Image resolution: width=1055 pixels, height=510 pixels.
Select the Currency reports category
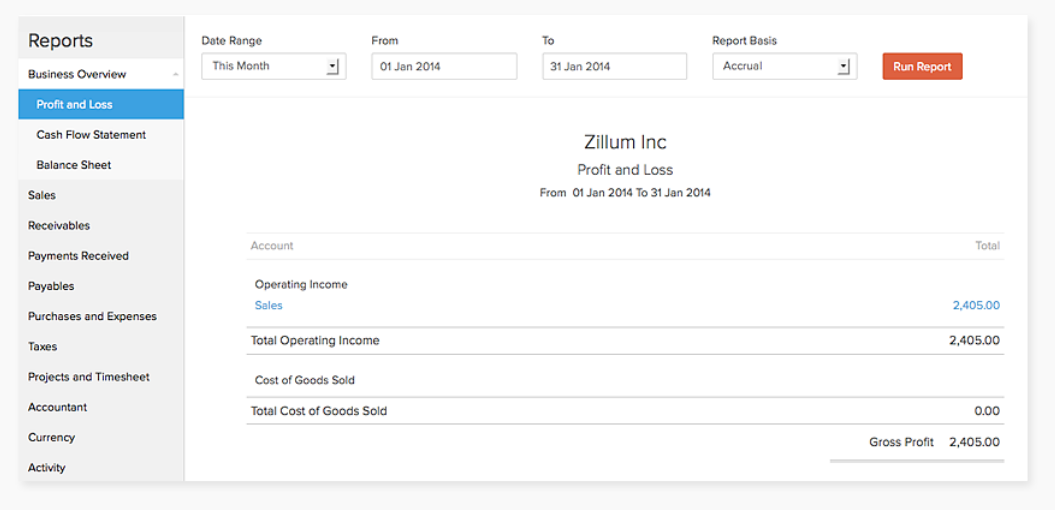click(51, 438)
